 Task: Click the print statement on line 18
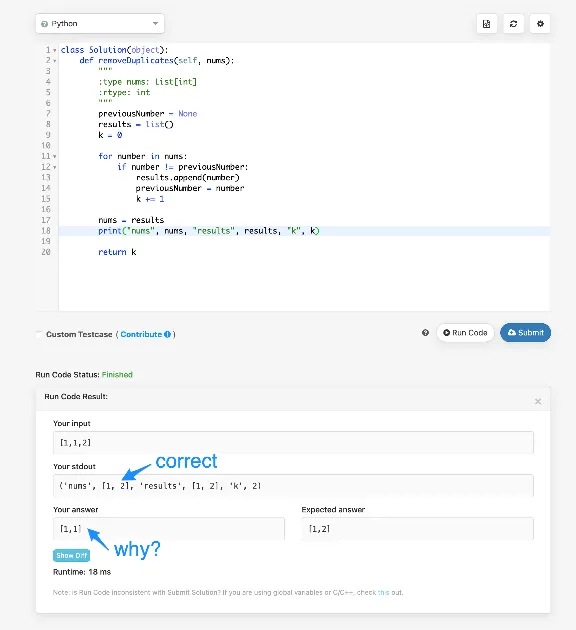(x=208, y=231)
